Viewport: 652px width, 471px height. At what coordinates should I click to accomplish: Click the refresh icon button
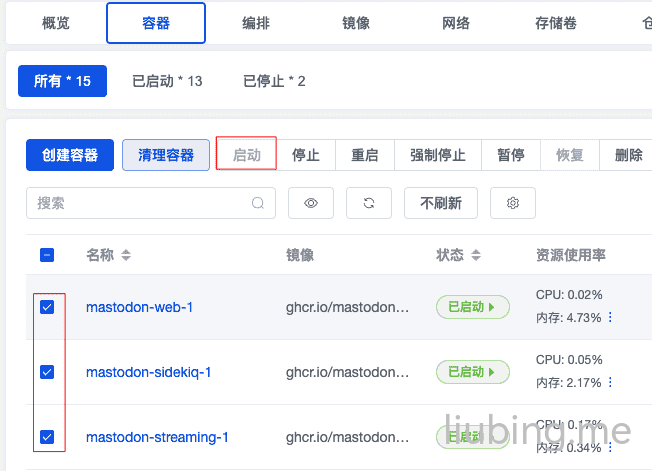(x=369, y=203)
